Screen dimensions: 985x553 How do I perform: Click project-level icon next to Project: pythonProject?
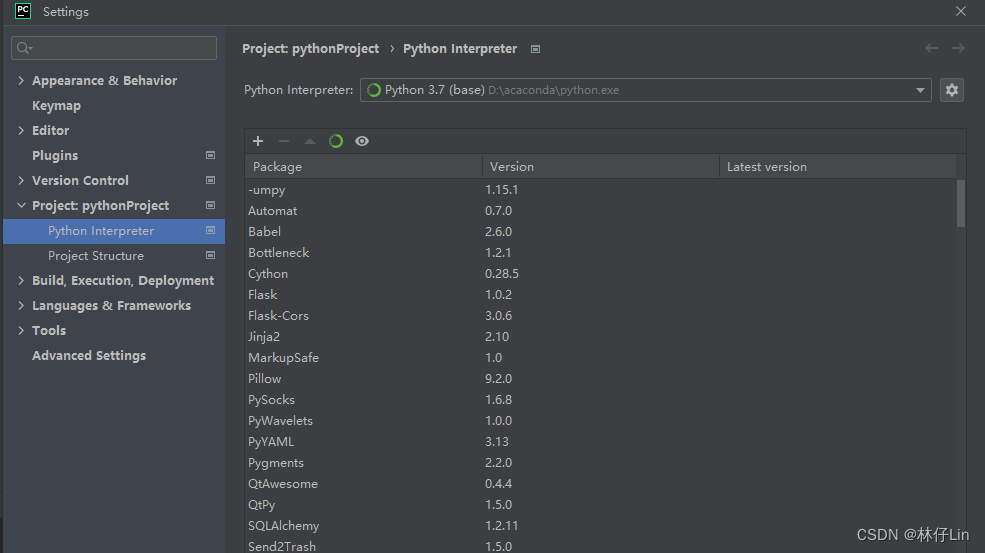tap(210, 205)
